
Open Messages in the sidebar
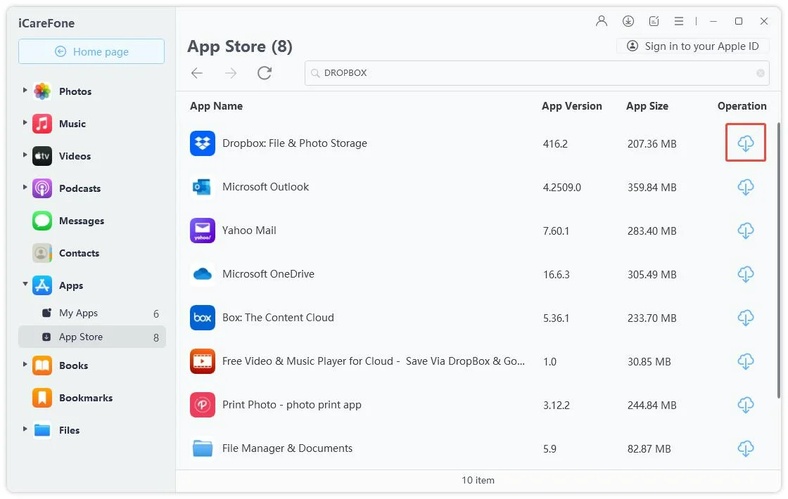[x=81, y=221]
